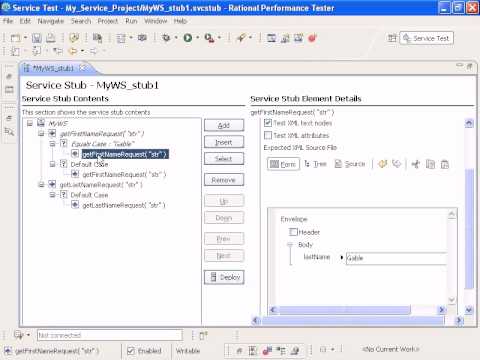Open the Search menu
The width and height of the screenshot is (480, 360).
(x=81, y=21)
